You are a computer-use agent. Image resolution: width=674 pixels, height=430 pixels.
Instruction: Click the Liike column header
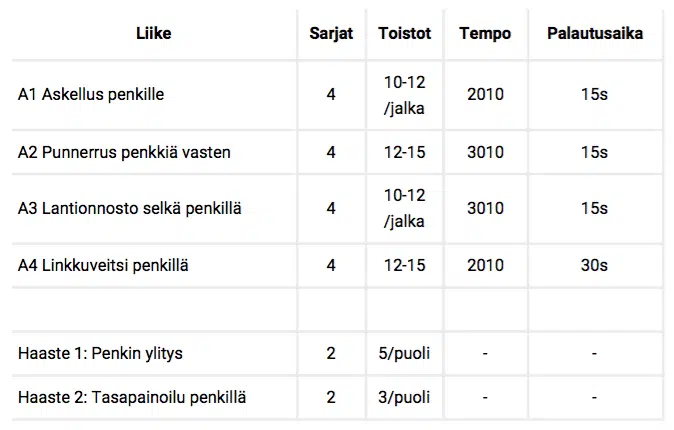coord(153,34)
